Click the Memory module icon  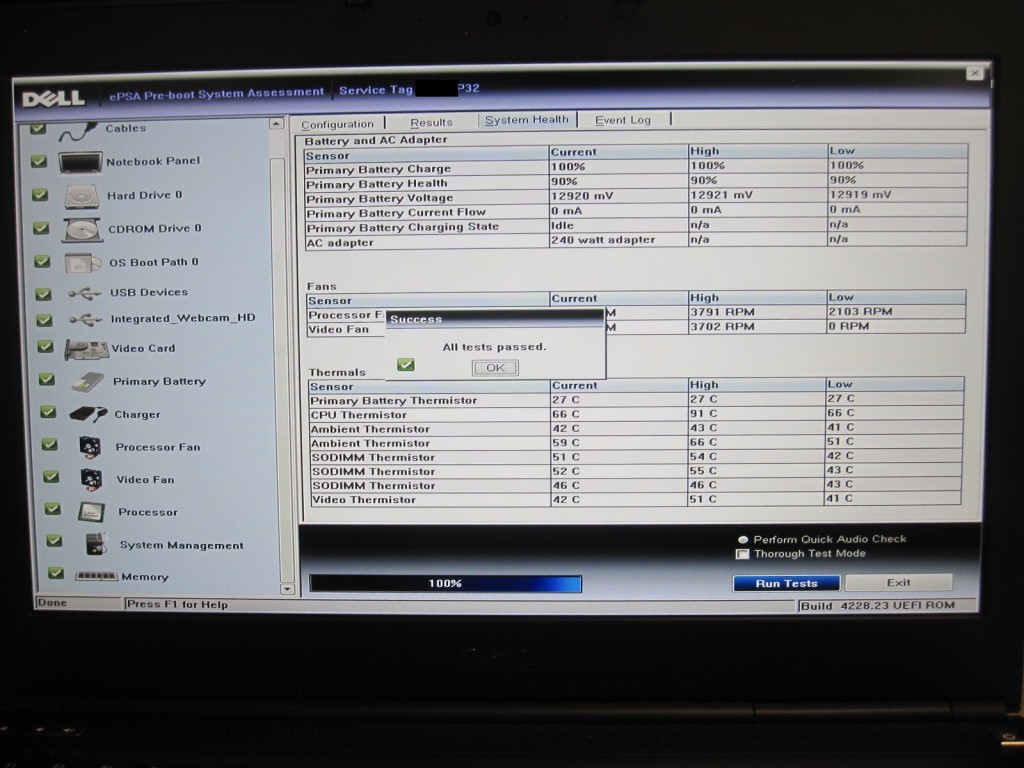(97, 576)
